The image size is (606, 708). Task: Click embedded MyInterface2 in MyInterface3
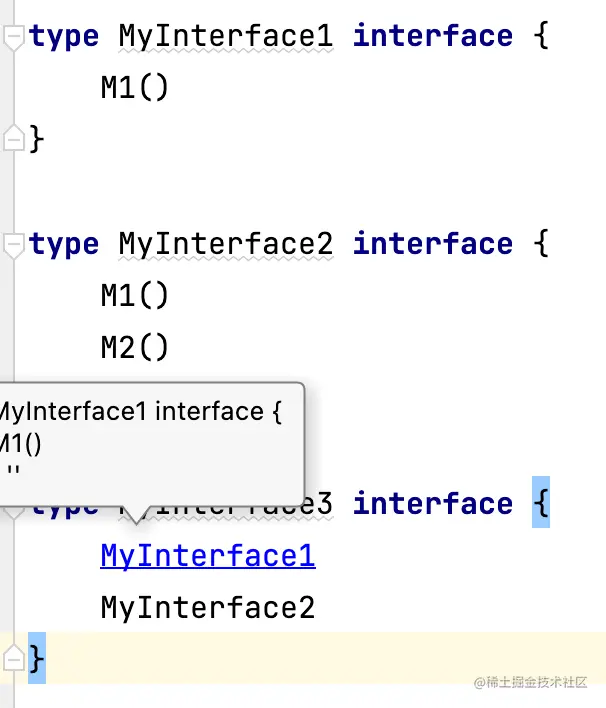208,608
